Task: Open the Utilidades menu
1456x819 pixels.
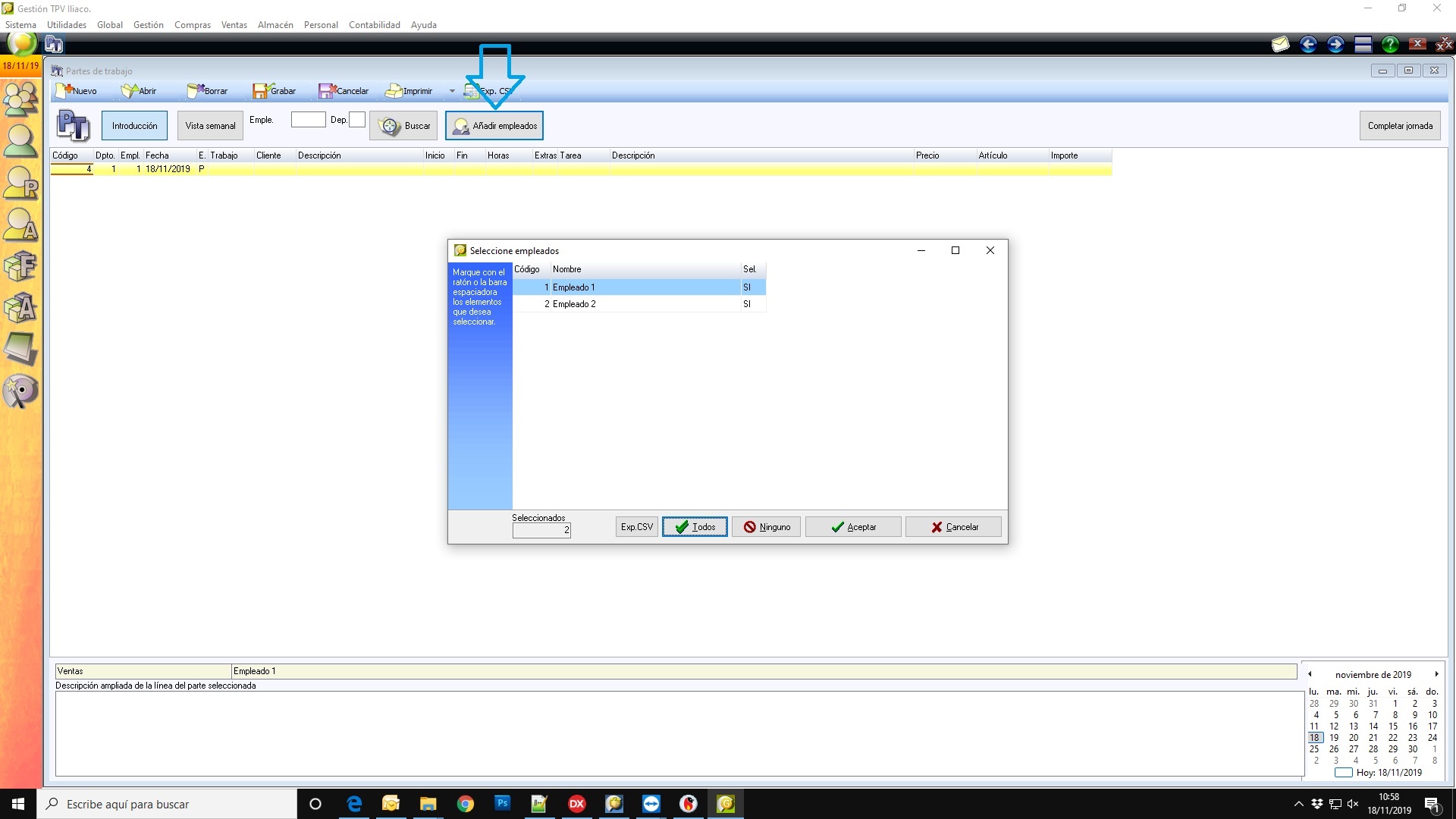Action: pyautogui.click(x=67, y=25)
